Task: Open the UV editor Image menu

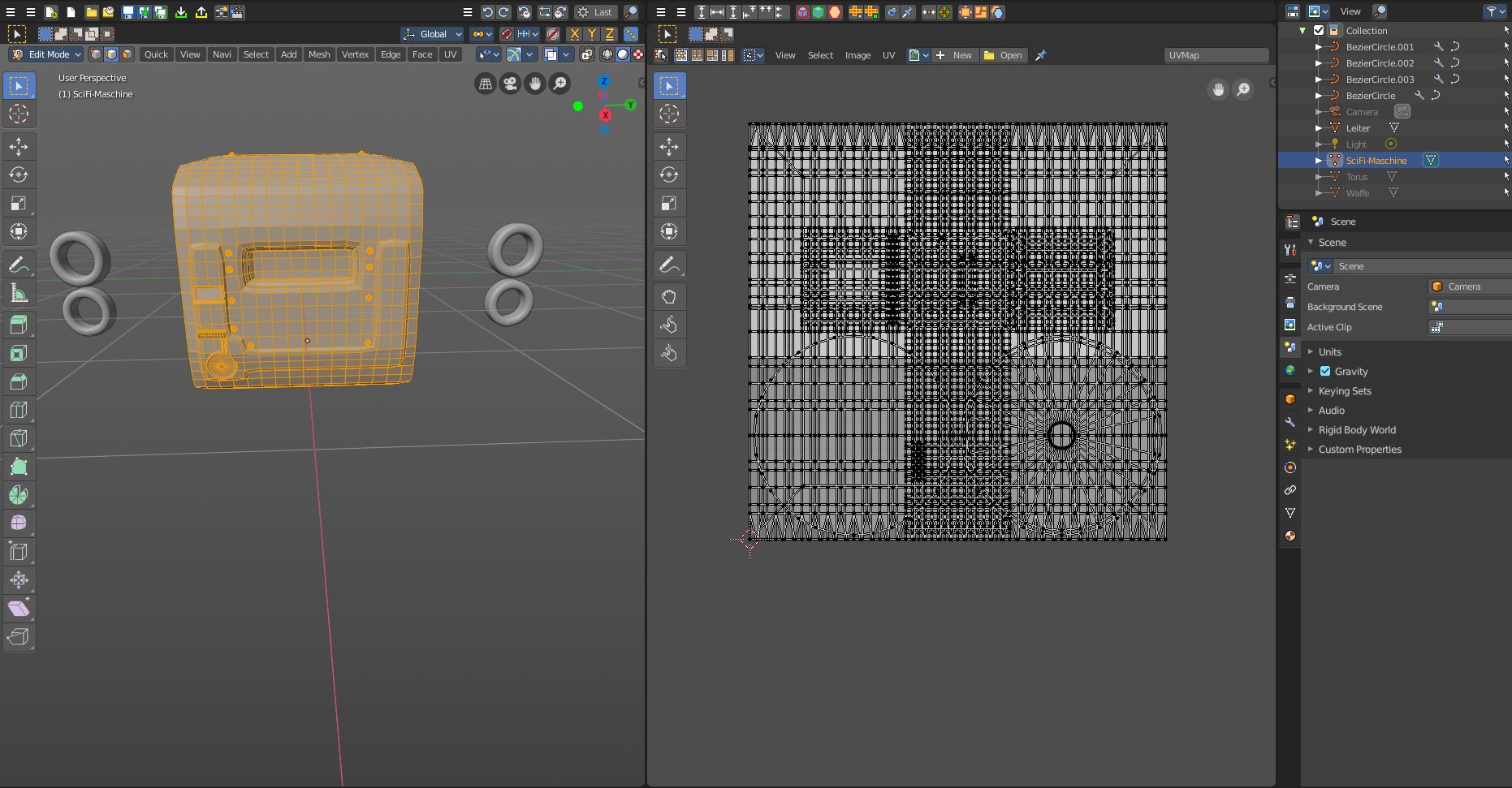Action: [x=858, y=55]
